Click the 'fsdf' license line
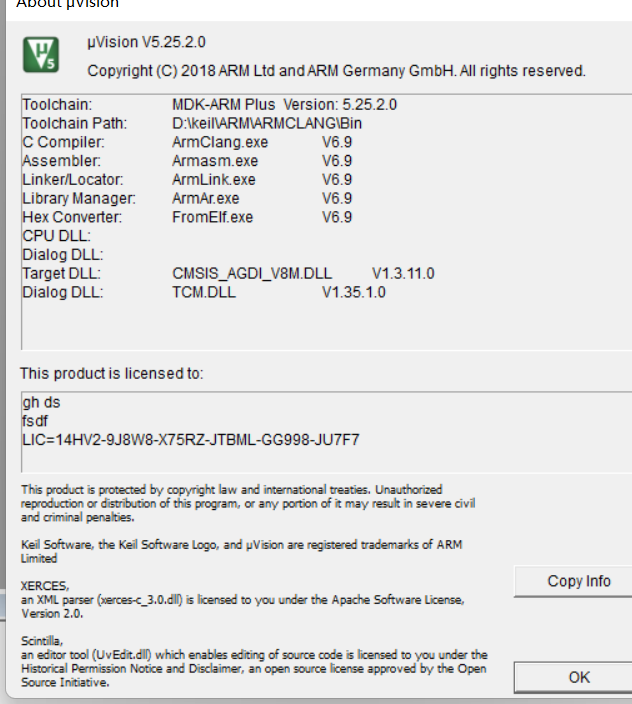Screen dimensions: 632x704 (x=35, y=421)
